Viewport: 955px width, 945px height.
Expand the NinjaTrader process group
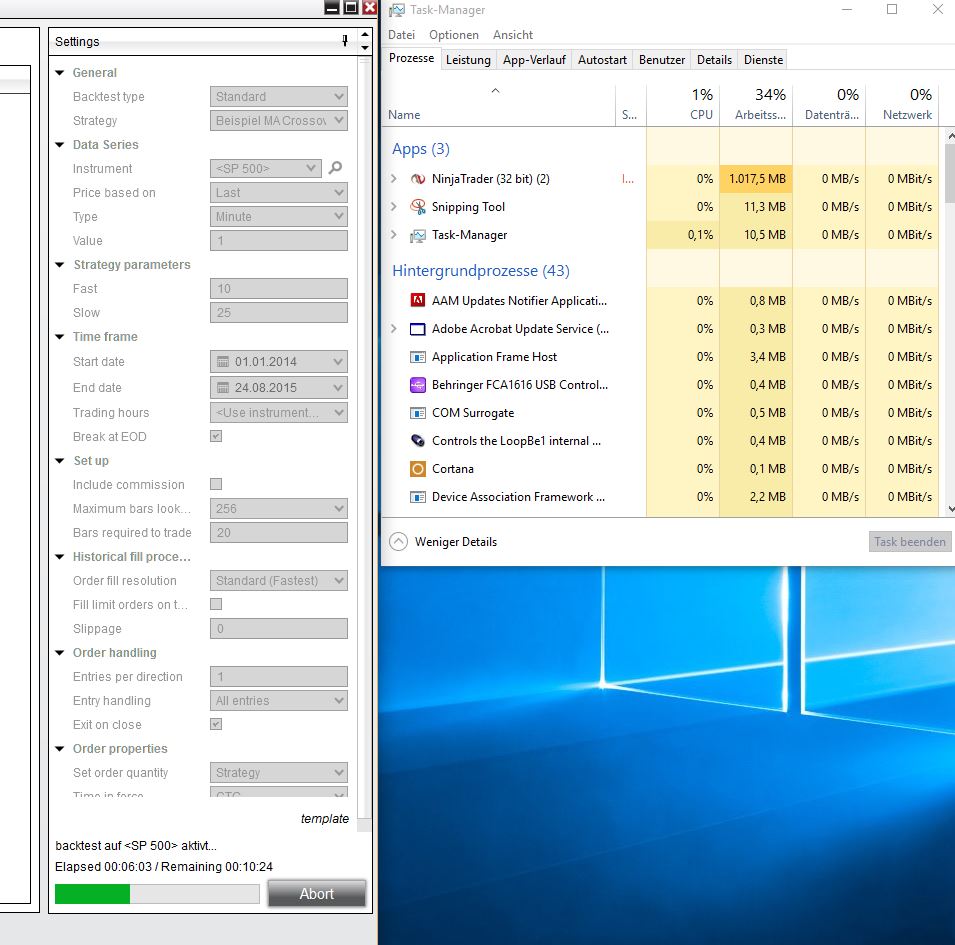(x=394, y=178)
